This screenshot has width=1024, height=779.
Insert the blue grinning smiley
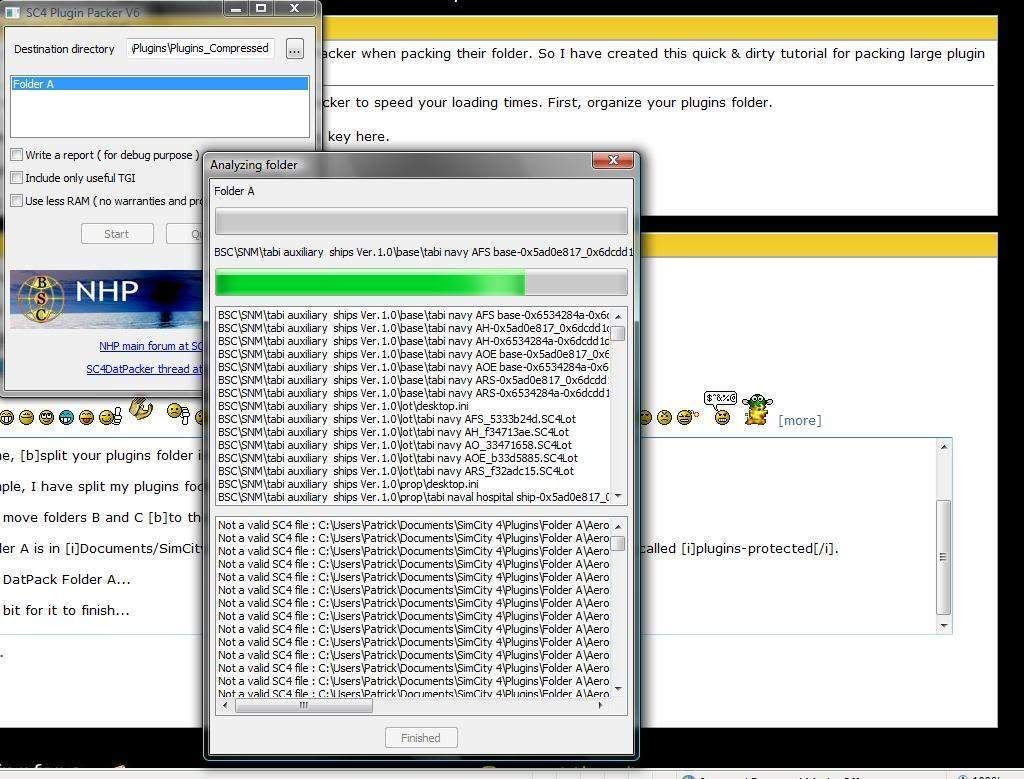pyautogui.click(x=66, y=417)
